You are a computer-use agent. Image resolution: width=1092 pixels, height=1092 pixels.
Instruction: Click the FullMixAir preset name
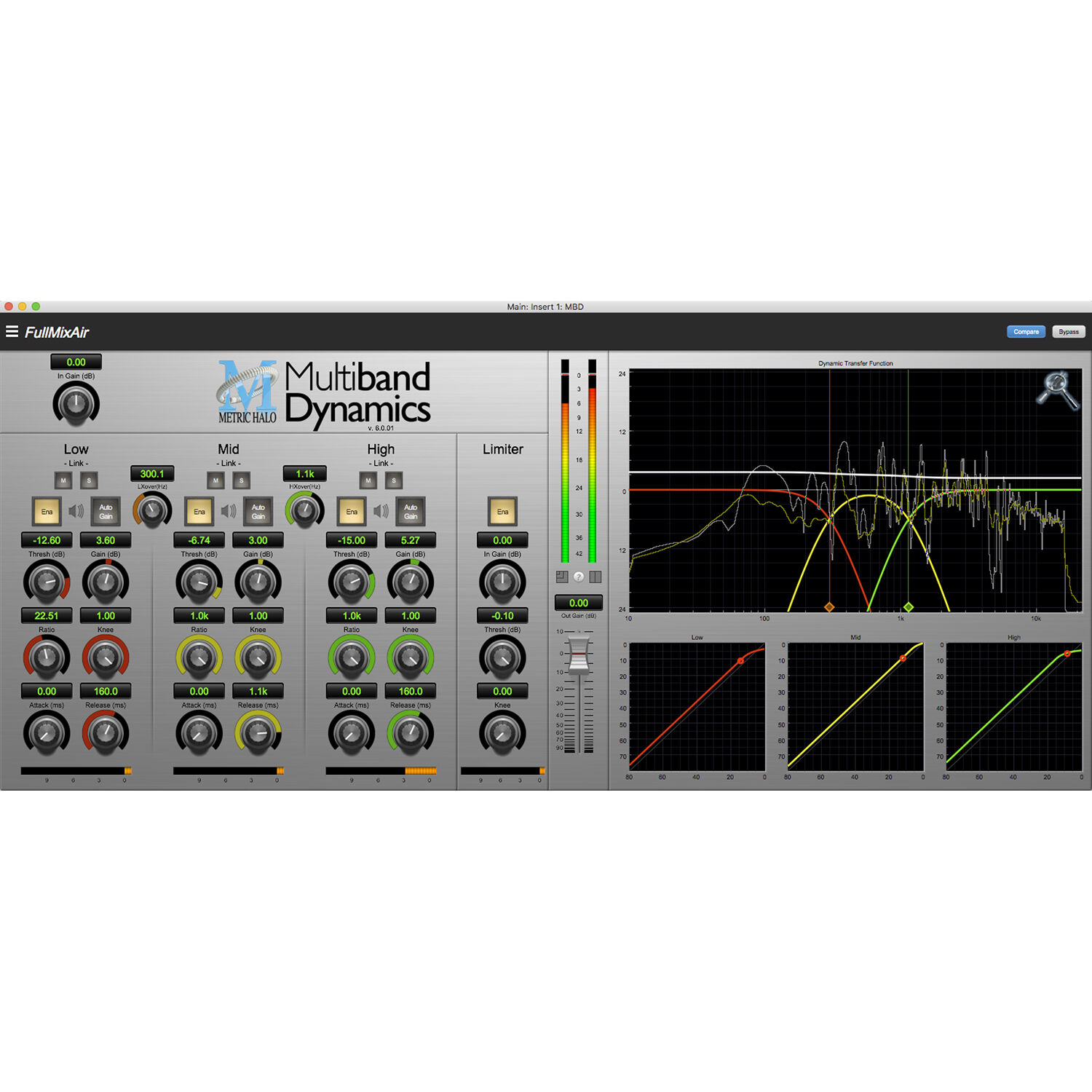(57, 332)
